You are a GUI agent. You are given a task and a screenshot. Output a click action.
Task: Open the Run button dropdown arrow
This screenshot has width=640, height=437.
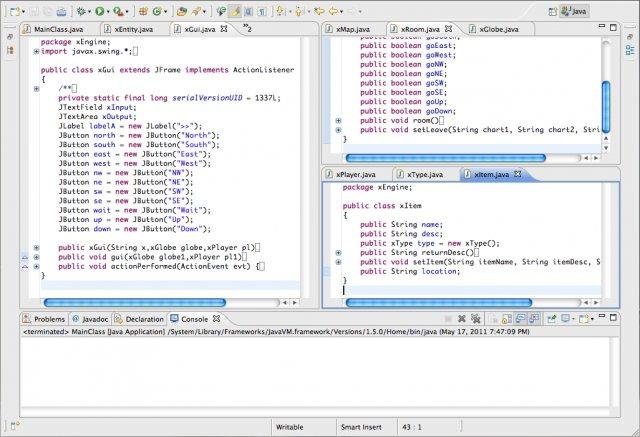click(x=108, y=12)
